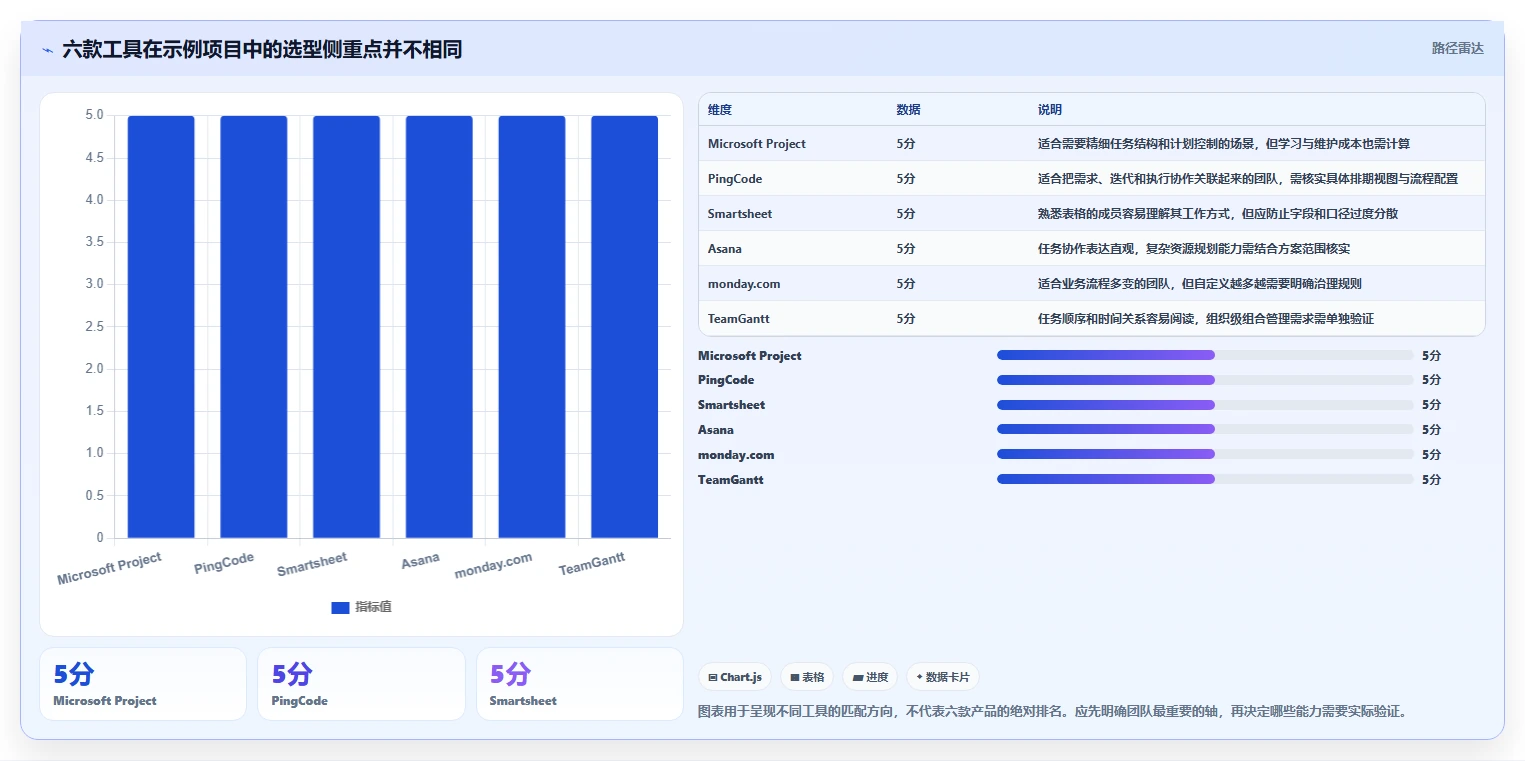Click the monday.com label in the progress list

pyautogui.click(x=736, y=455)
